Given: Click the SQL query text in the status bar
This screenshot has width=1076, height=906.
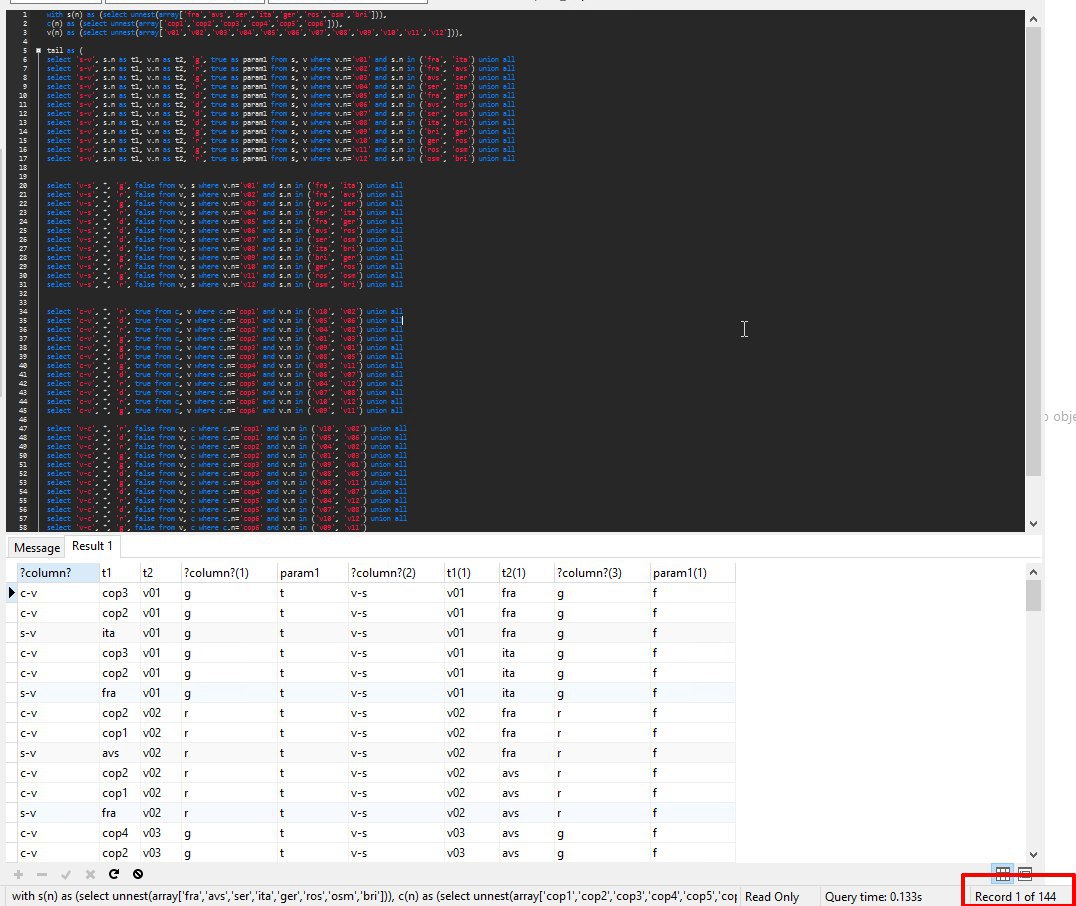Looking at the screenshot, I should pyautogui.click(x=374, y=896).
